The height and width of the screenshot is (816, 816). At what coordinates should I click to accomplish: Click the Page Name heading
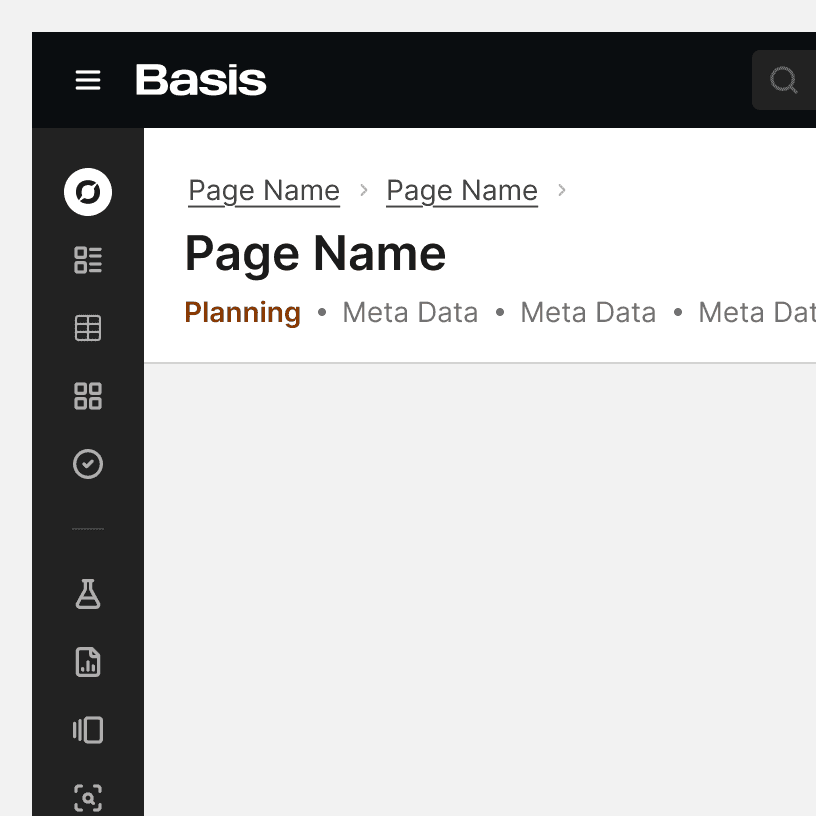(x=315, y=254)
